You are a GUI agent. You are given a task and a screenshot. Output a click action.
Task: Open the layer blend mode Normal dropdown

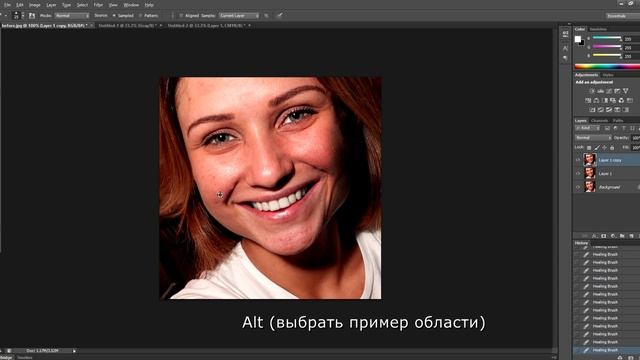pos(593,138)
